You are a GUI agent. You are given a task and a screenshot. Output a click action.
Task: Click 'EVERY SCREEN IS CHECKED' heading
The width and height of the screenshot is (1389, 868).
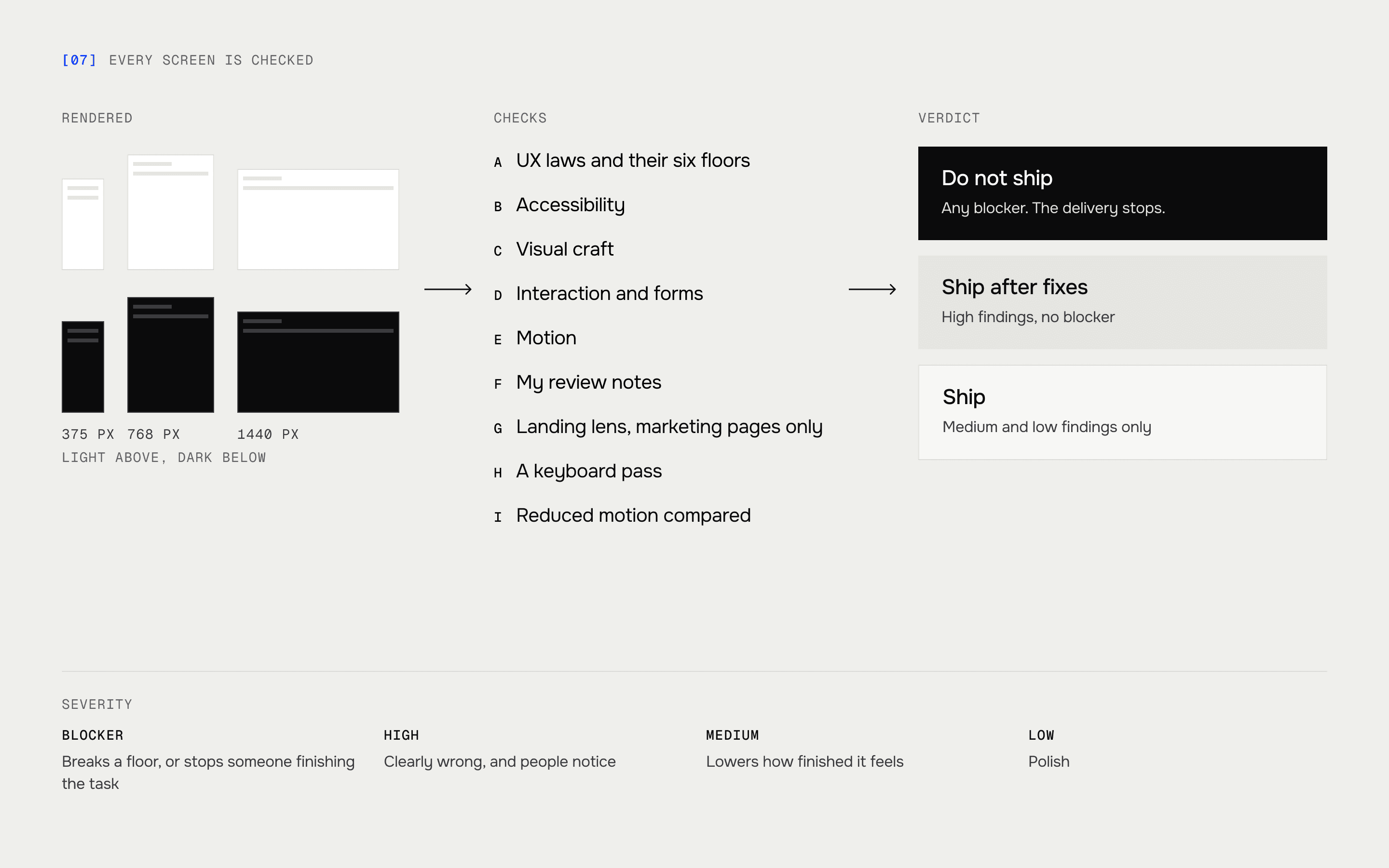click(211, 60)
